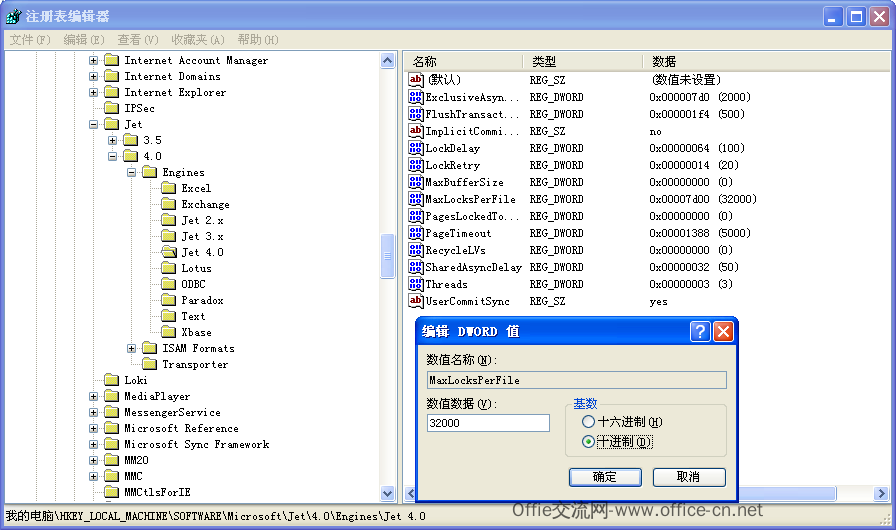Image resolution: width=896 pixels, height=530 pixels.
Task: Click the Loki folder icon
Action: coord(111,380)
